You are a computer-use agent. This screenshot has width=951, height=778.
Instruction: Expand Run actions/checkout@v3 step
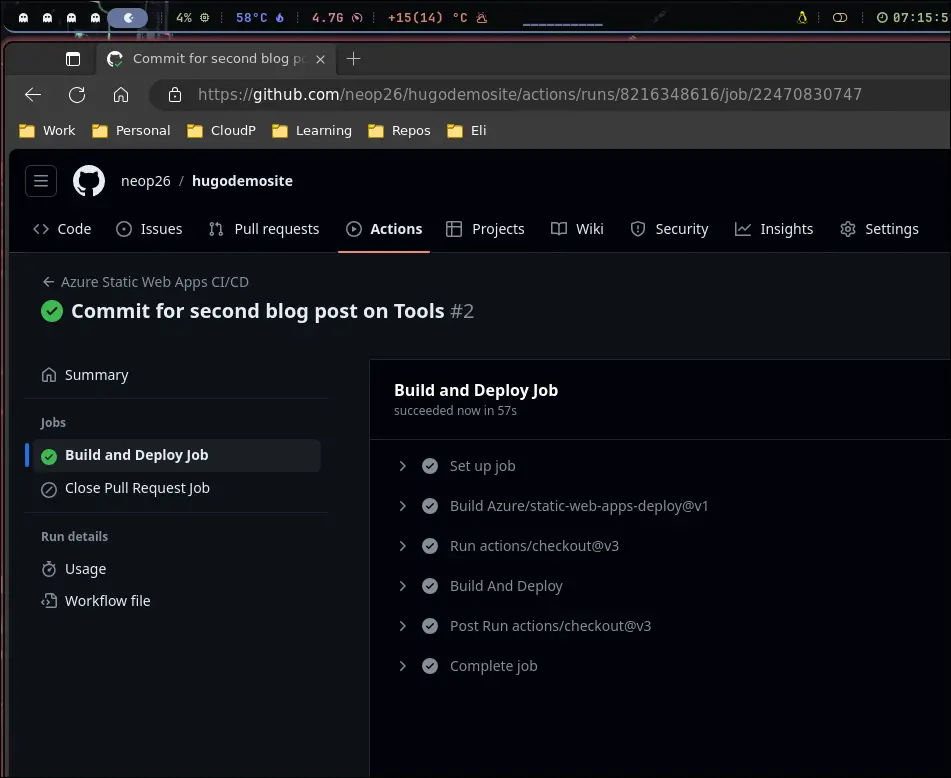coord(403,546)
